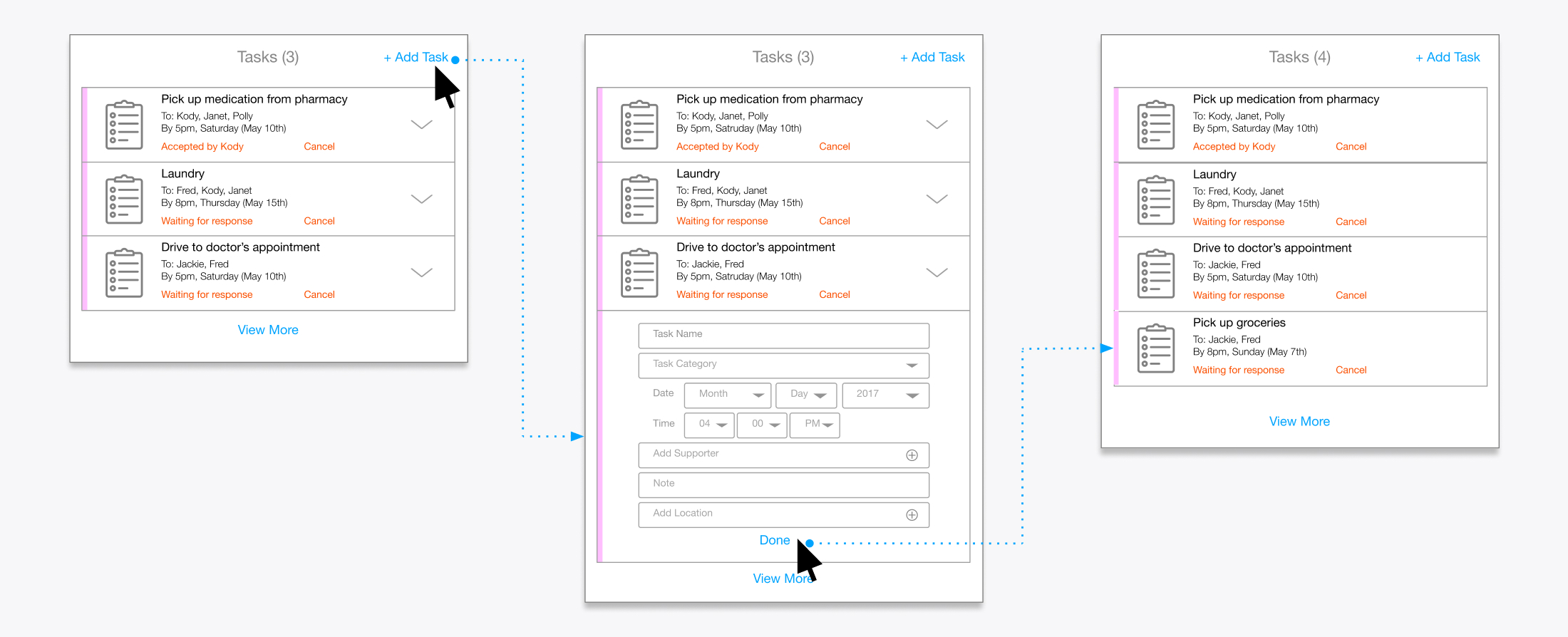The width and height of the screenshot is (1568, 637).
Task: Click clipboard icon for Laundry task, middle panel
Action: pos(639,200)
